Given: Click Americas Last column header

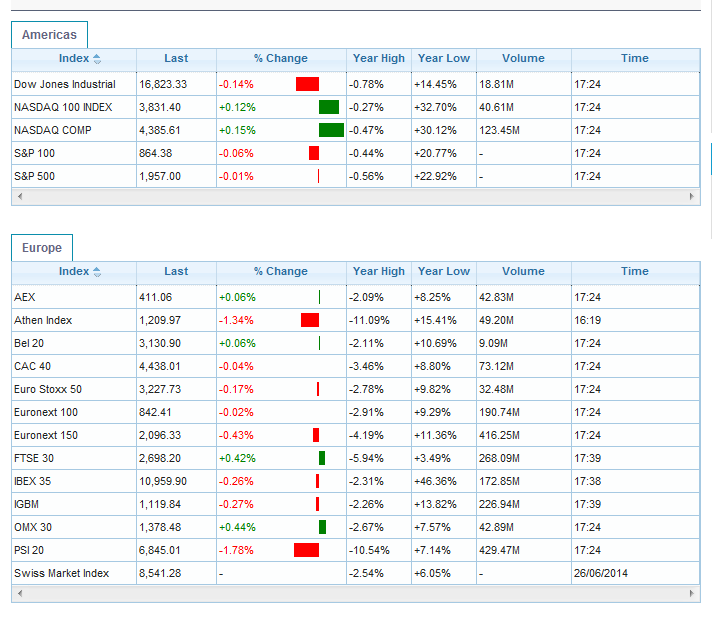Looking at the screenshot, I should pos(176,59).
